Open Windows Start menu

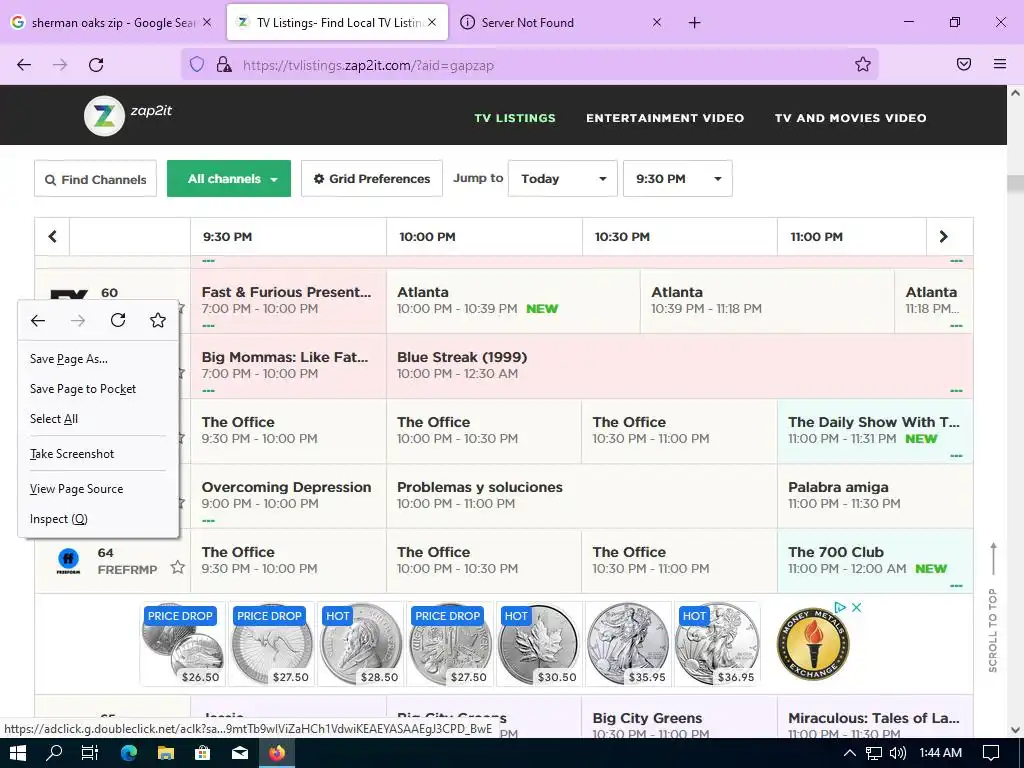coord(18,753)
